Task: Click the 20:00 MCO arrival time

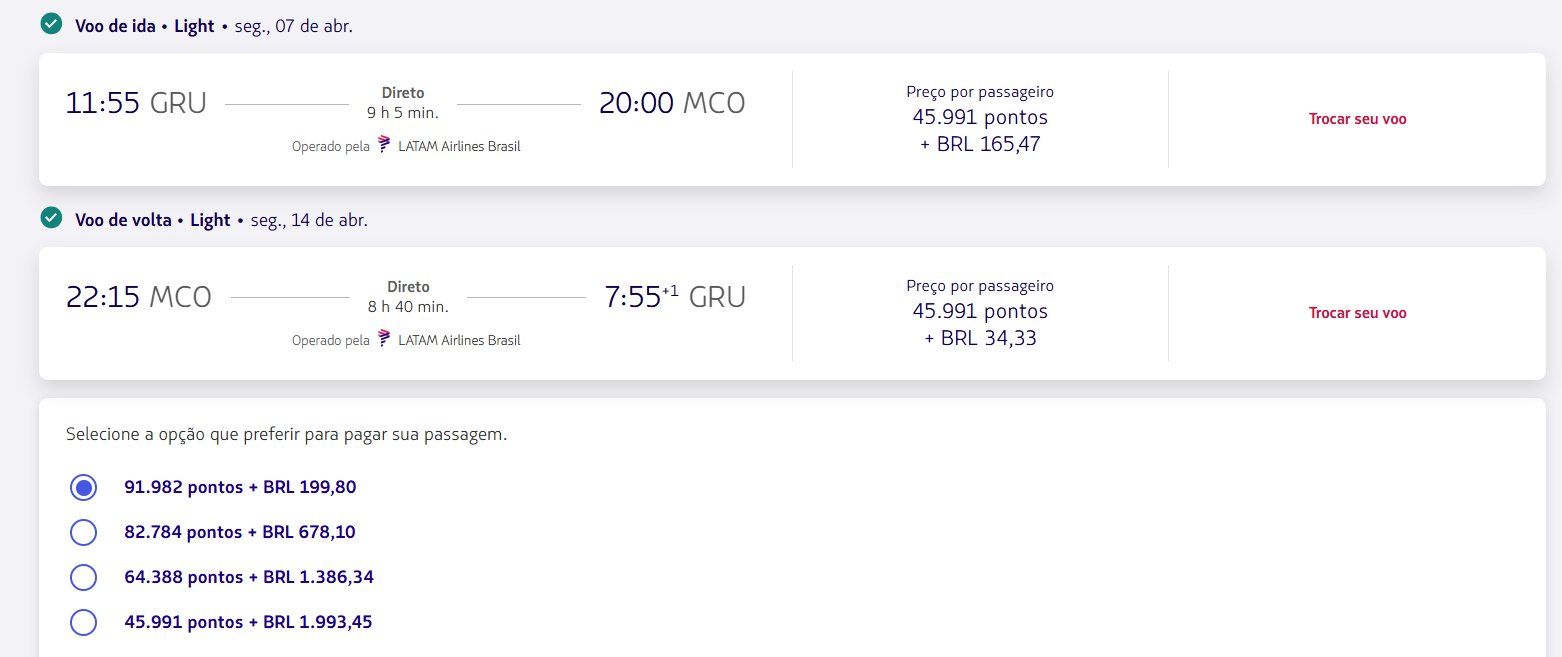Action: click(x=672, y=103)
